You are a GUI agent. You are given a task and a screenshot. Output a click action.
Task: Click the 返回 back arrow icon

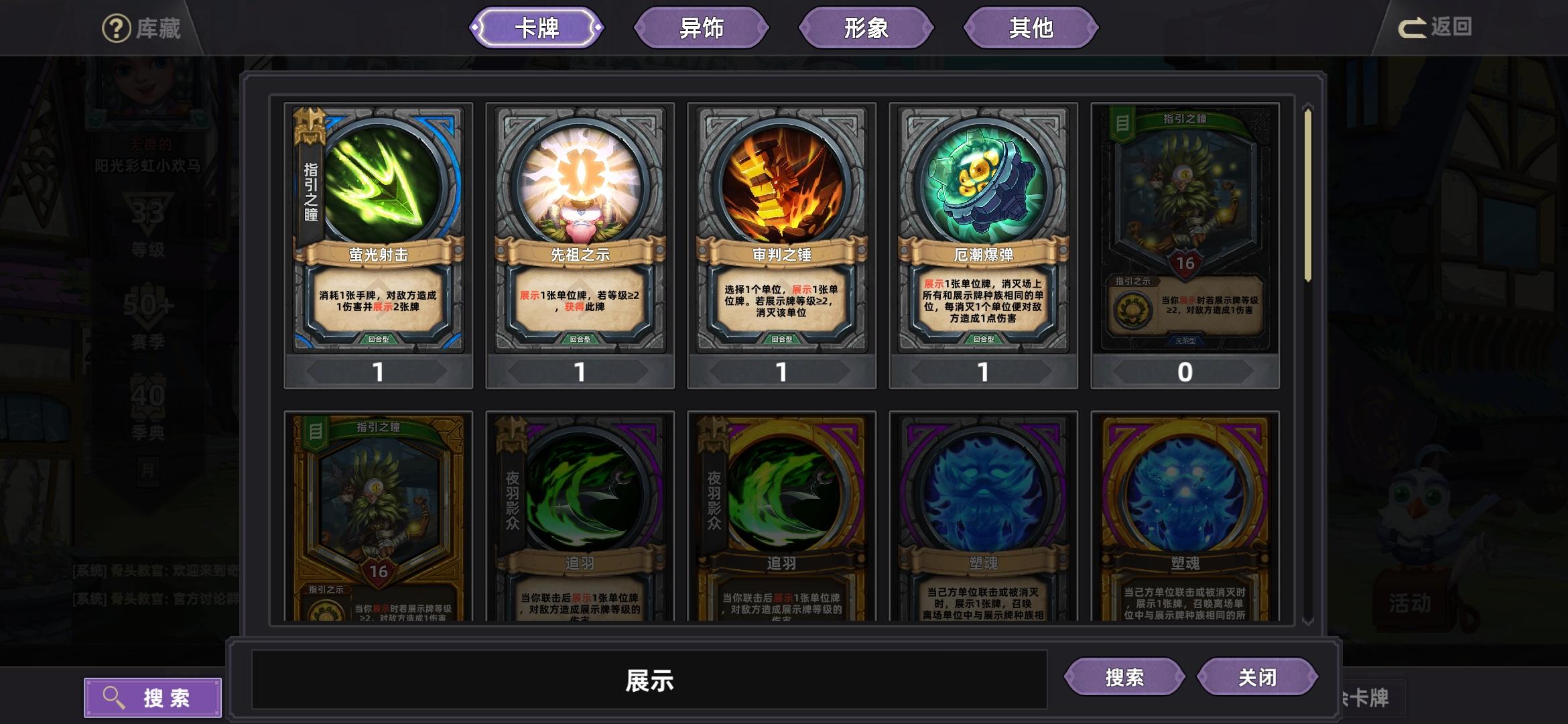click(x=1412, y=28)
